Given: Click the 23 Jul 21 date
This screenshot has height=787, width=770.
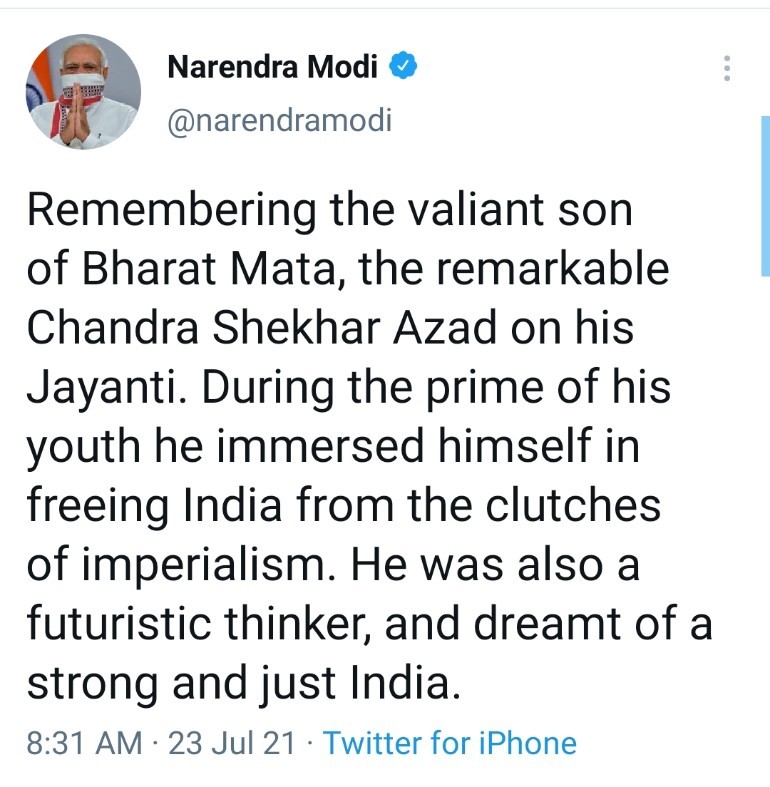Looking at the screenshot, I should tap(234, 743).
